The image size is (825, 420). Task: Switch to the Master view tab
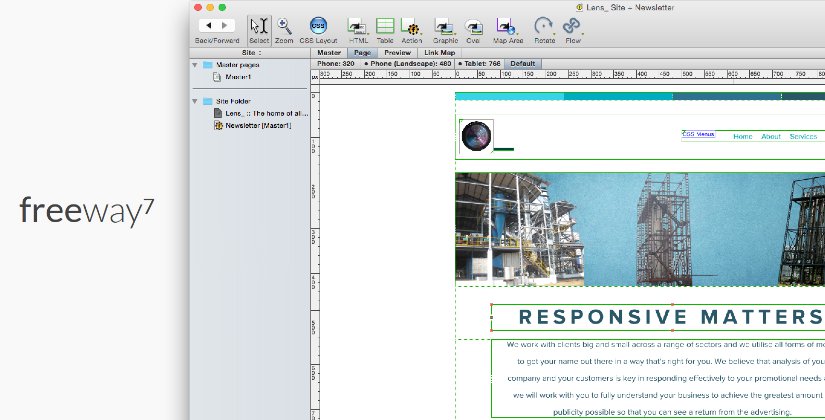(x=329, y=52)
